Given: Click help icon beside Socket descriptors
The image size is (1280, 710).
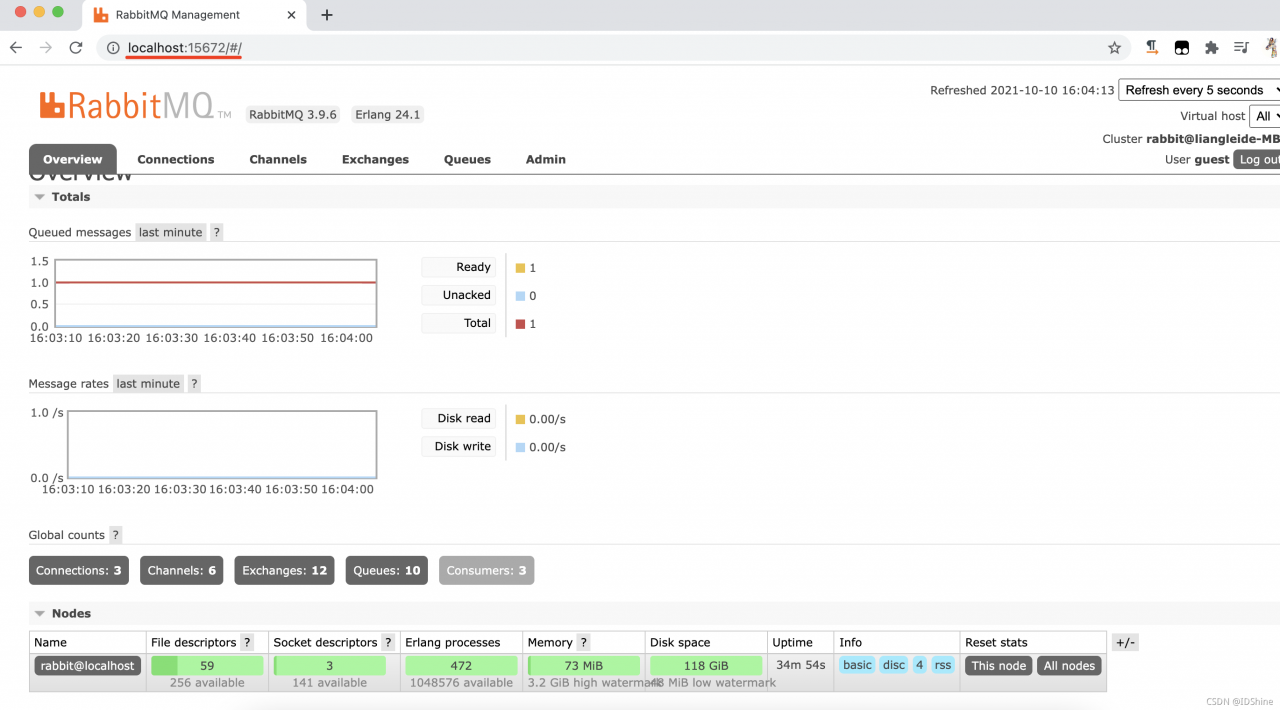Looking at the screenshot, I should (388, 643).
